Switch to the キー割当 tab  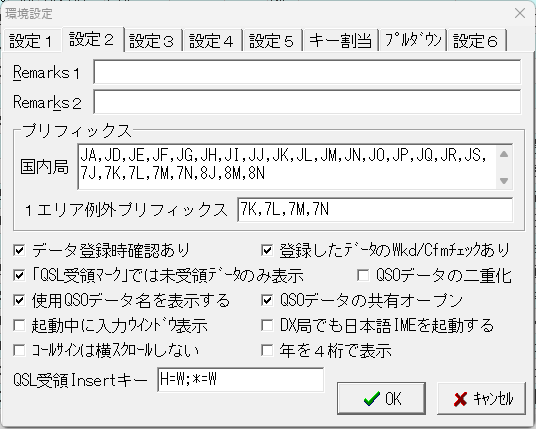[340, 41]
